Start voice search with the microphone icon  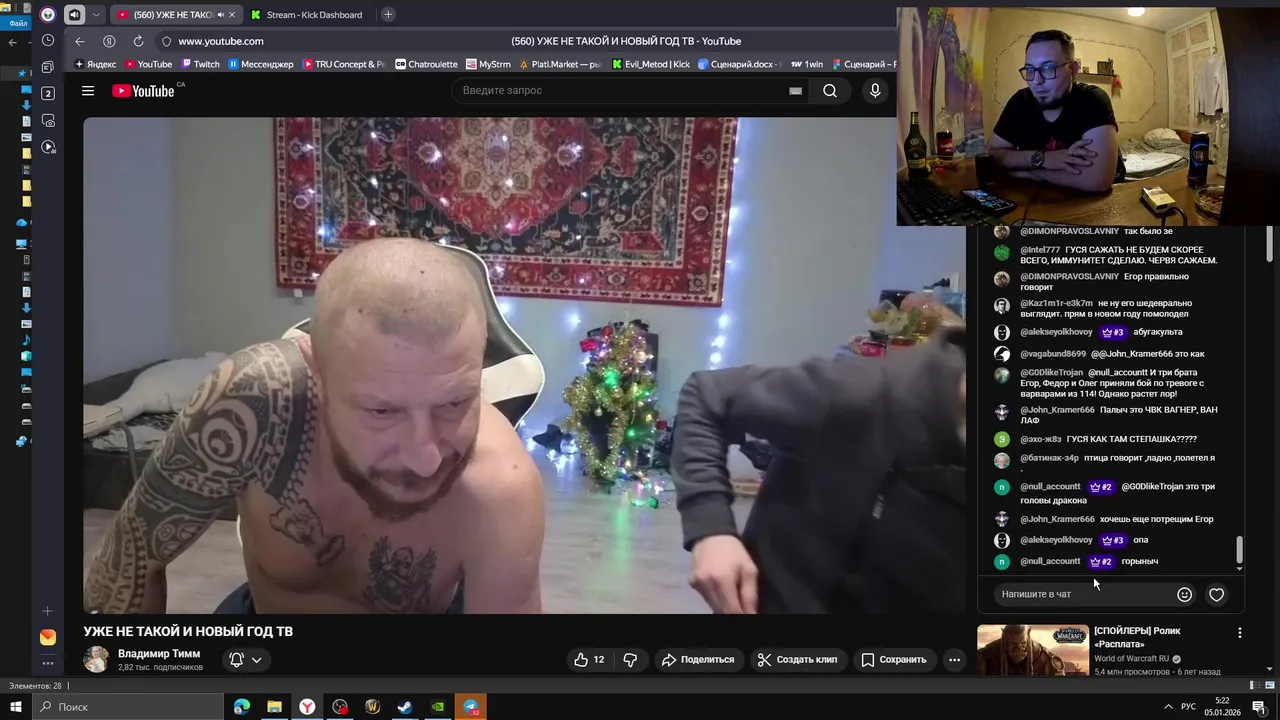[875, 91]
